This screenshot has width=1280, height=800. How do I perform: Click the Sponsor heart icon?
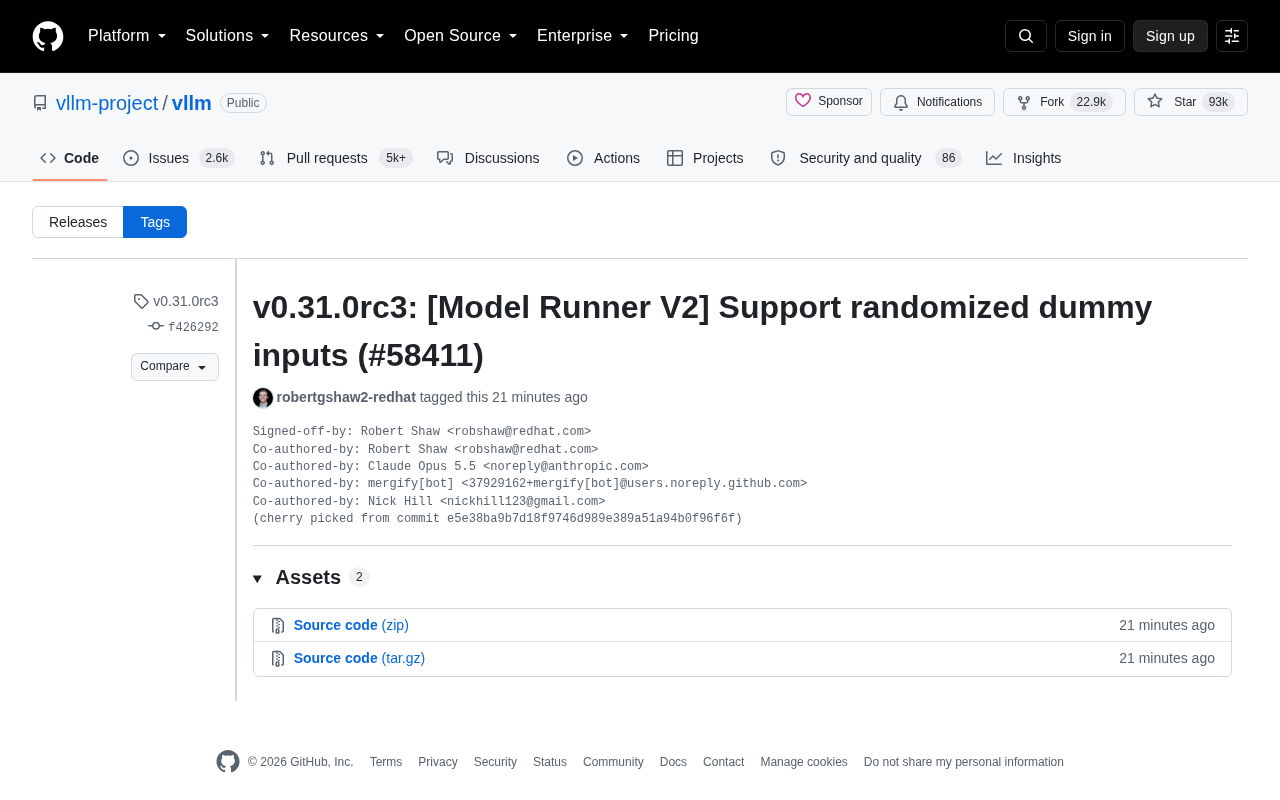click(803, 101)
